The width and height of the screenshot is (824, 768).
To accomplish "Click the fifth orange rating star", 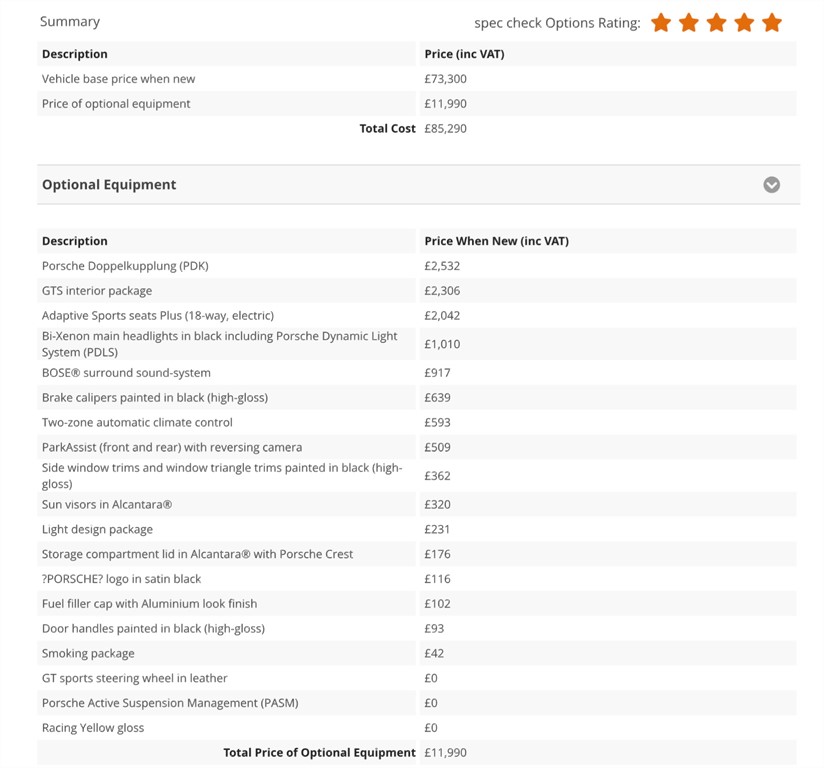I will click(x=772, y=22).
